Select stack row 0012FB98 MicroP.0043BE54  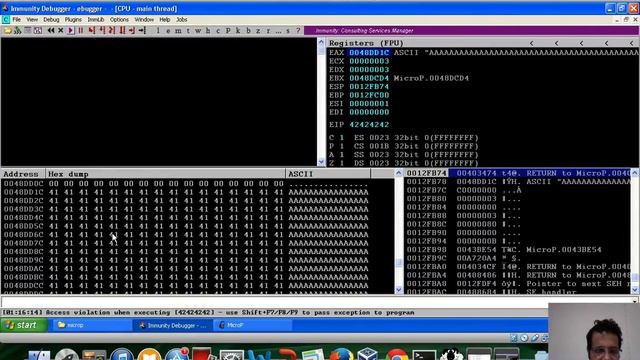pyautogui.click(x=518, y=250)
